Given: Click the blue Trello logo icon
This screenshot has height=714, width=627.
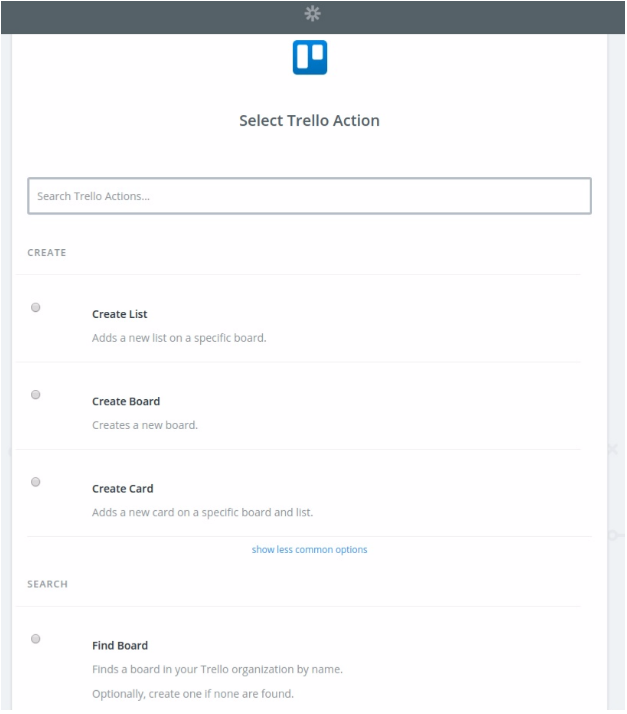Looking at the screenshot, I should (x=310, y=57).
